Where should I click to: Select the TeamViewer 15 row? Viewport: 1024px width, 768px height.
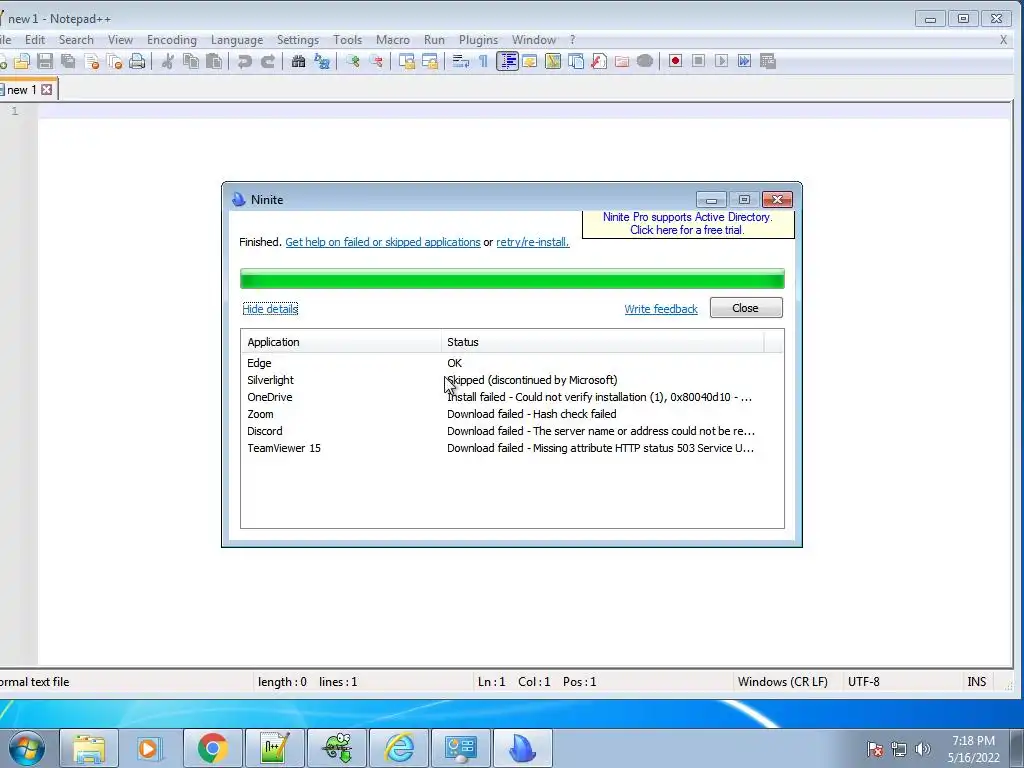[x=512, y=448]
